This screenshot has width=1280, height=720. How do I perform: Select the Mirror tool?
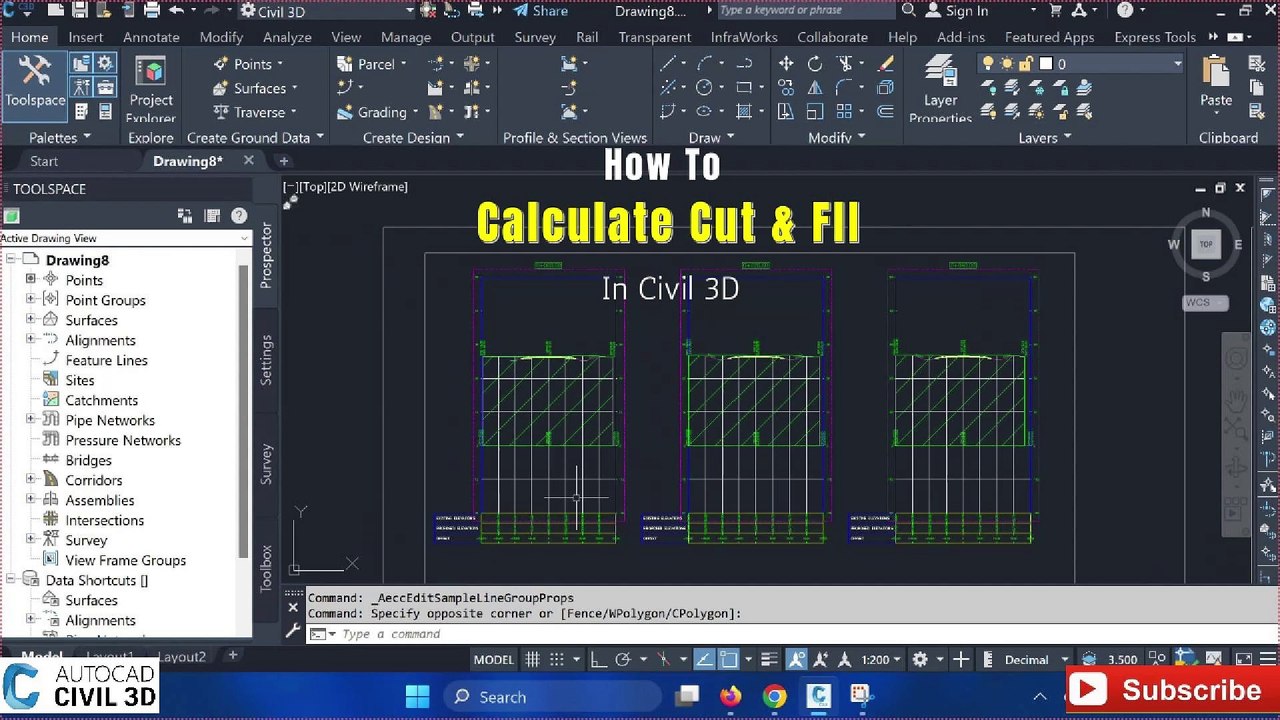pyautogui.click(x=815, y=88)
